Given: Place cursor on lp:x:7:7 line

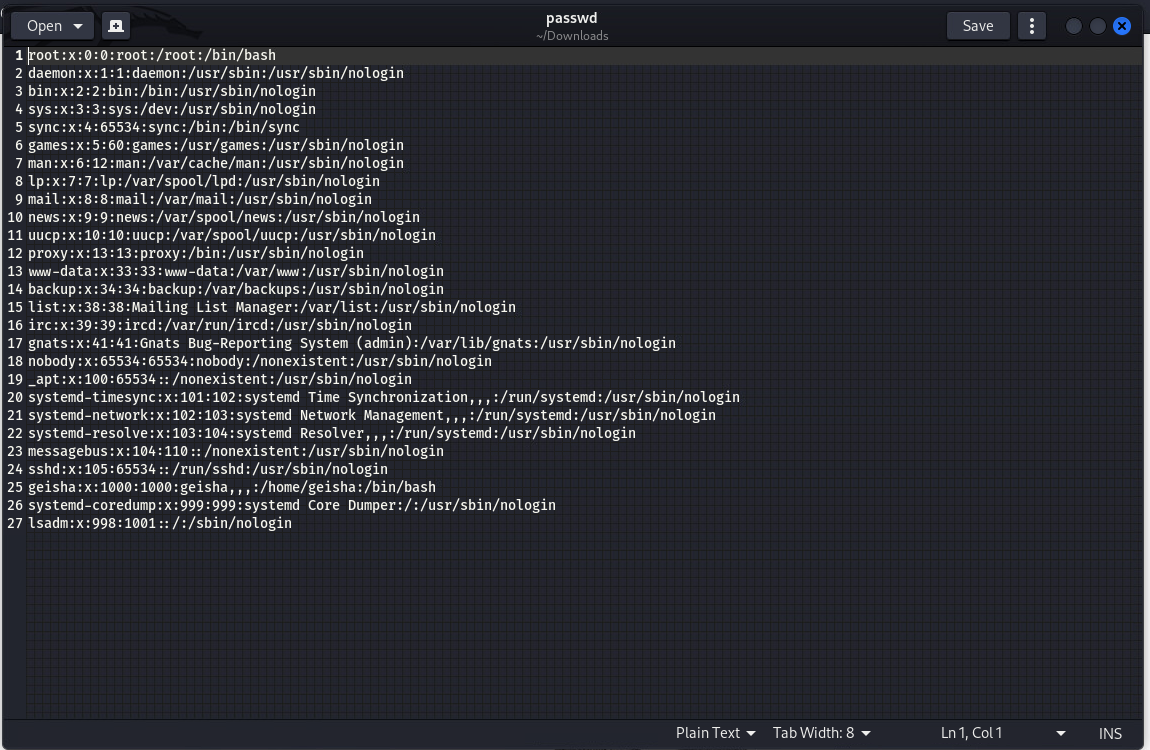Looking at the screenshot, I should (204, 181).
